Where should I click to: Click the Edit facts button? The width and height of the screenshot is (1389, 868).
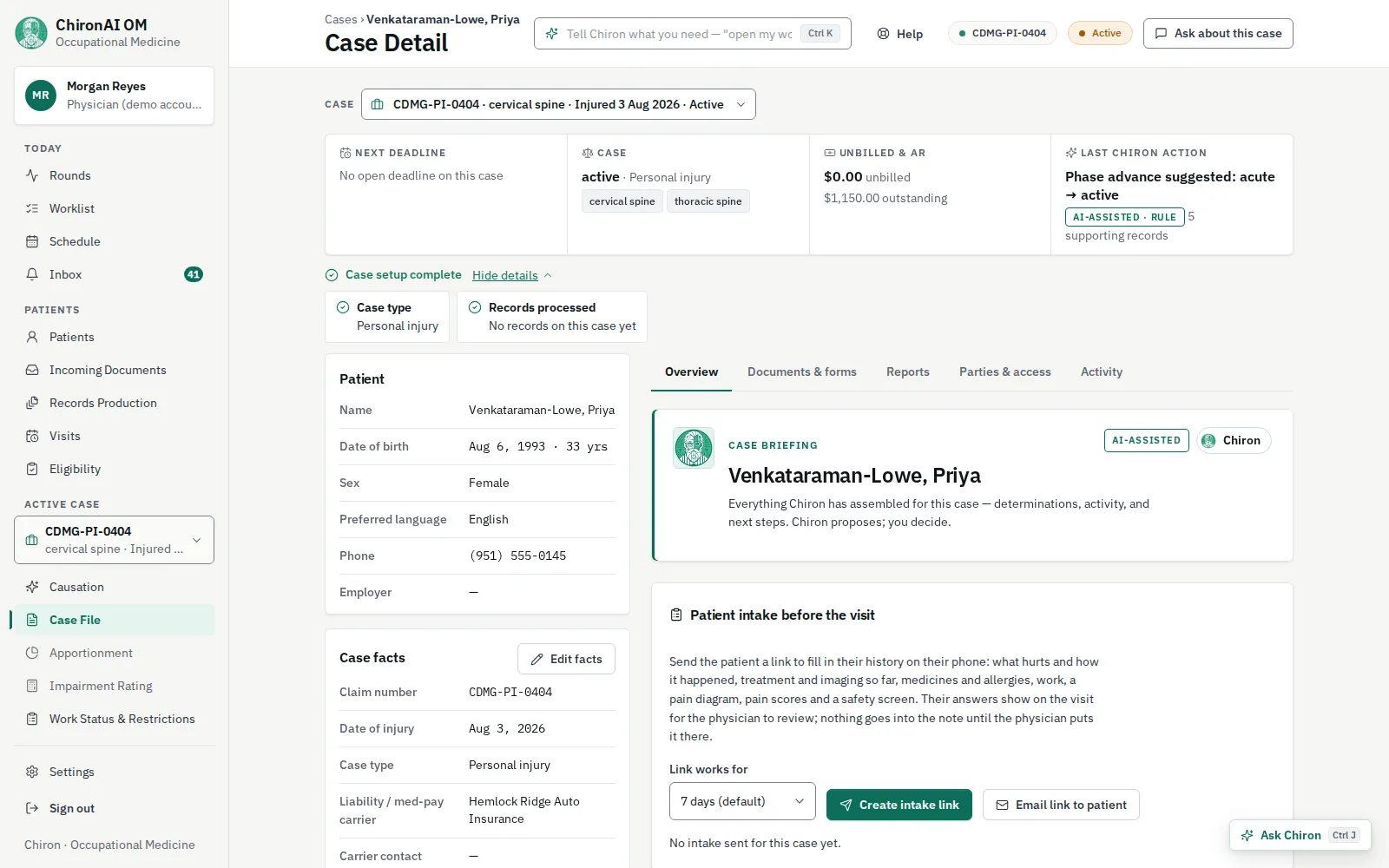pyautogui.click(x=566, y=659)
